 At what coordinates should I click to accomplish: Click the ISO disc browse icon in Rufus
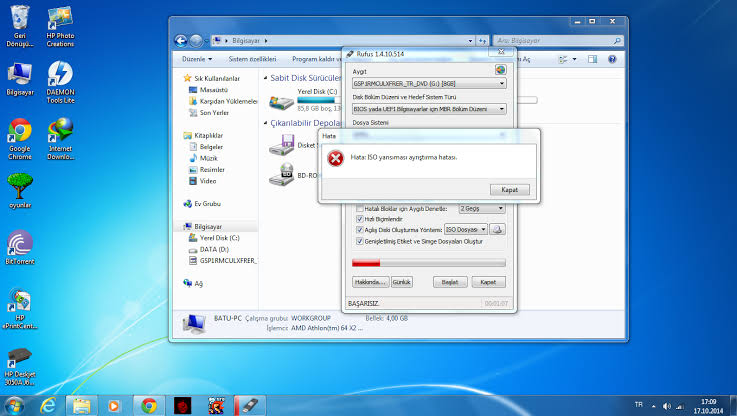click(x=497, y=229)
